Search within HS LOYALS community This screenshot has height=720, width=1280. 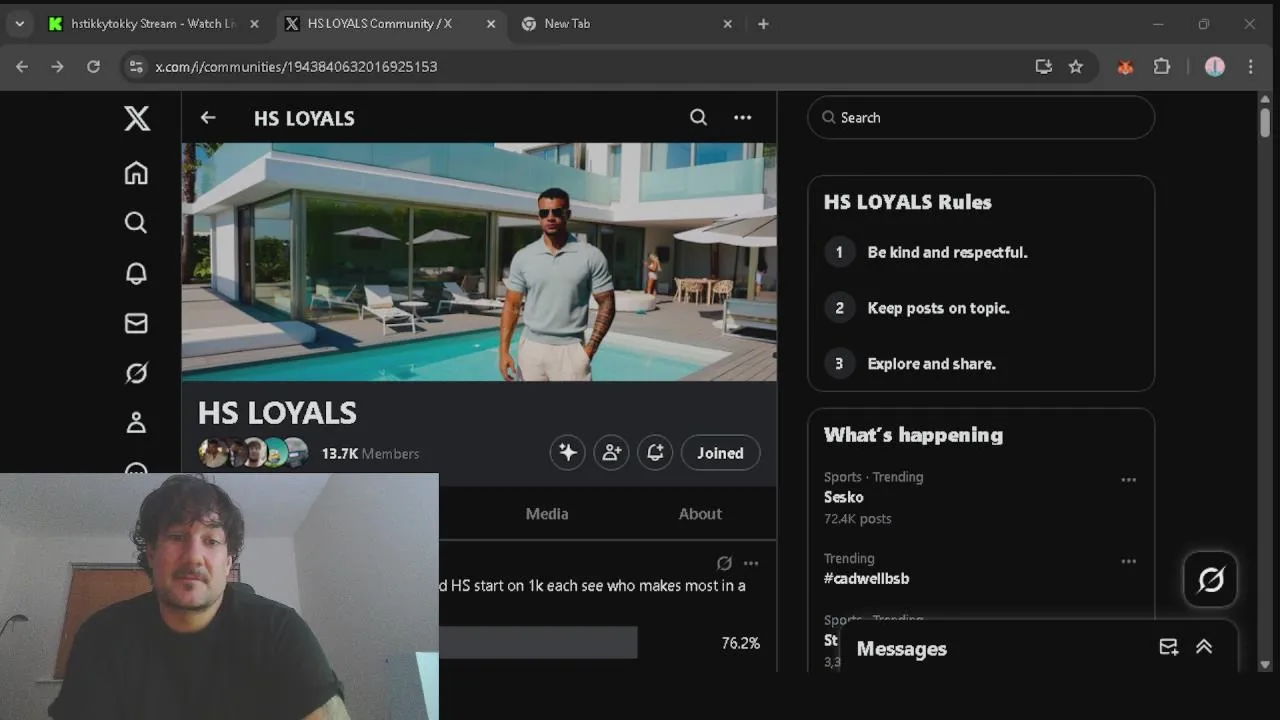(698, 118)
